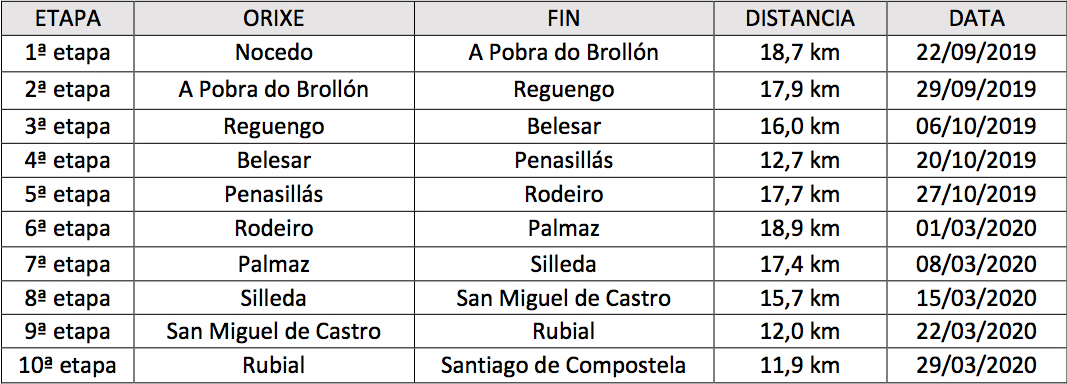Select the date 01/03/2020
The width and height of the screenshot is (1067, 384).
tap(976, 228)
